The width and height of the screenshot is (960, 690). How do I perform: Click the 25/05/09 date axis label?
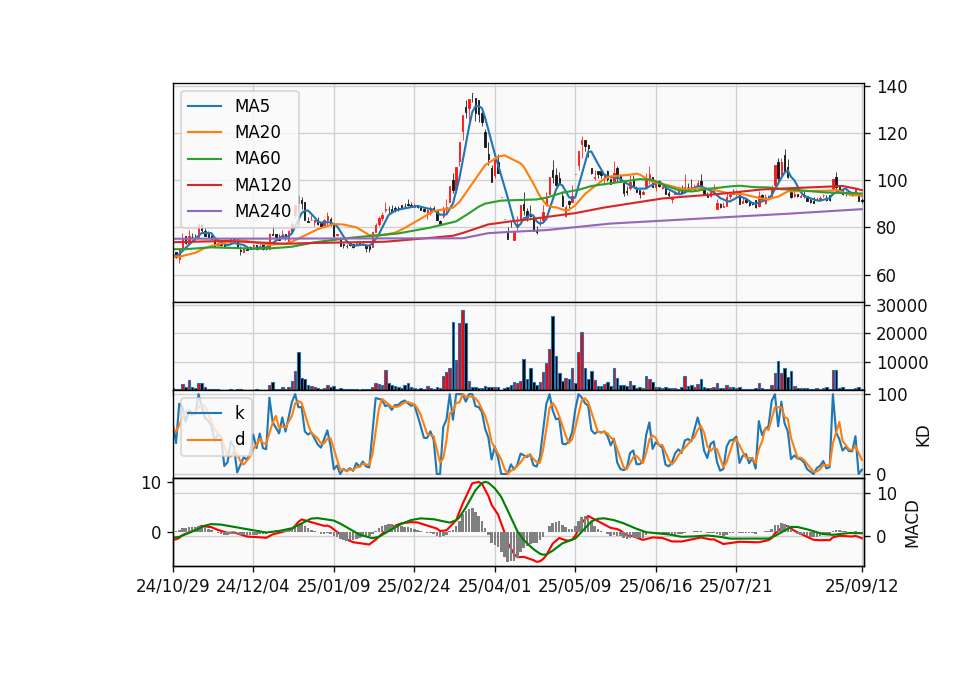pyautogui.click(x=575, y=586)
